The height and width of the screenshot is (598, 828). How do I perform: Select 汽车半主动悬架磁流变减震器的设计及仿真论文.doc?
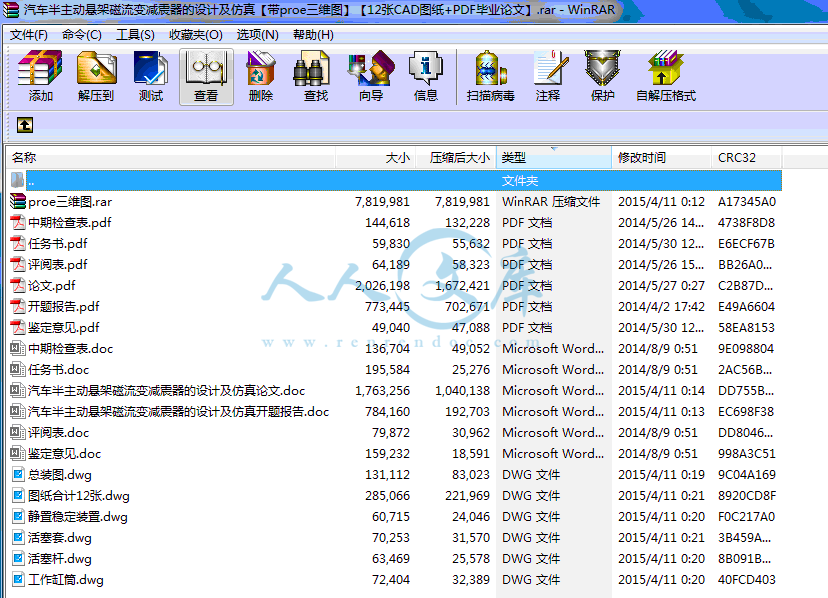pyautogui.click(x=166, y=390)
